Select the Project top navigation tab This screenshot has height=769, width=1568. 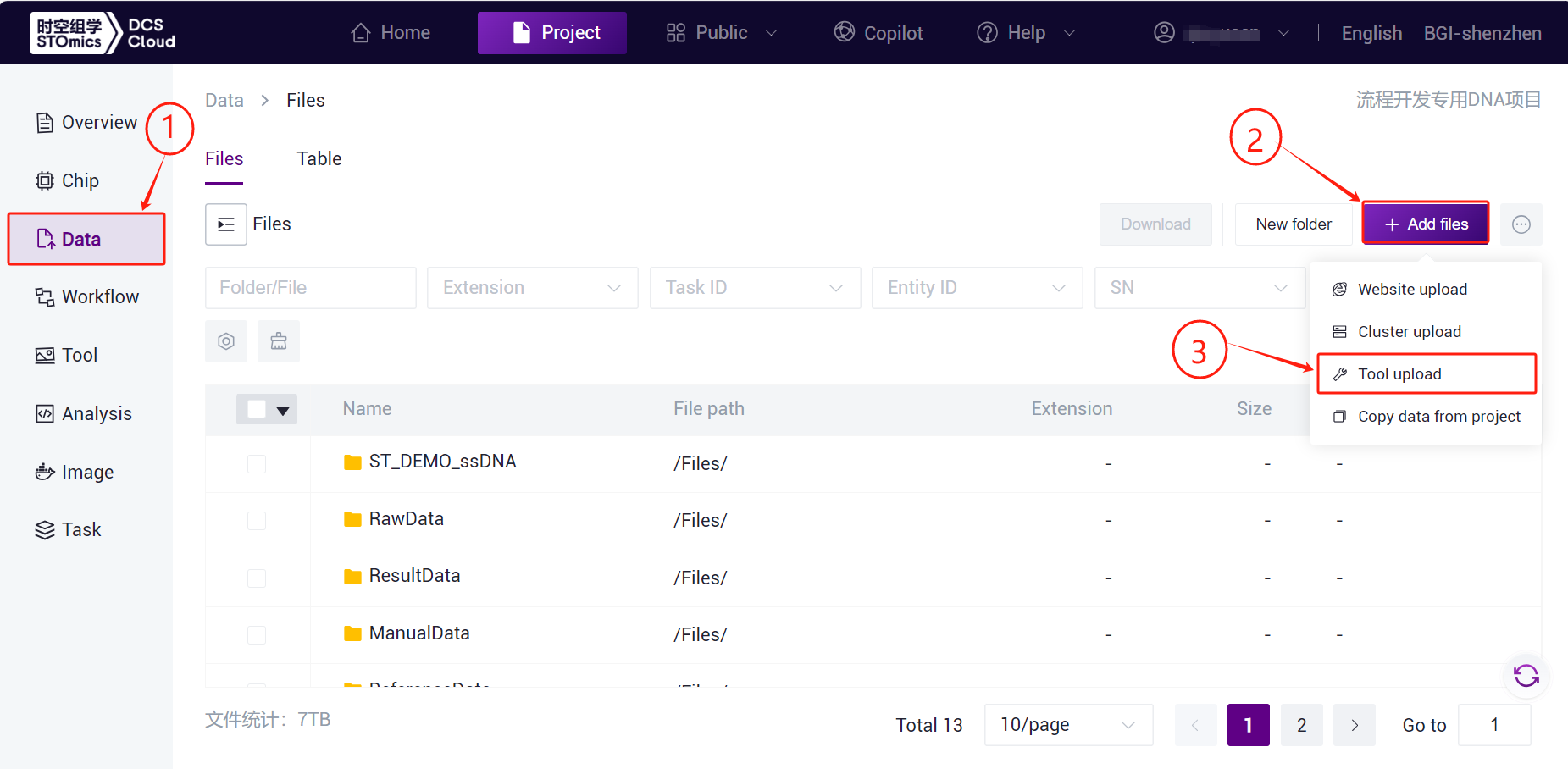point(552,33)
